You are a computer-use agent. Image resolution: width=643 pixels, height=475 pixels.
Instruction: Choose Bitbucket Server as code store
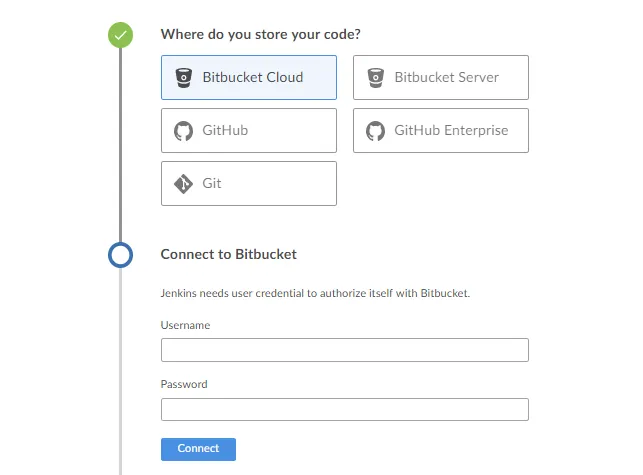[x=446, y=77]
